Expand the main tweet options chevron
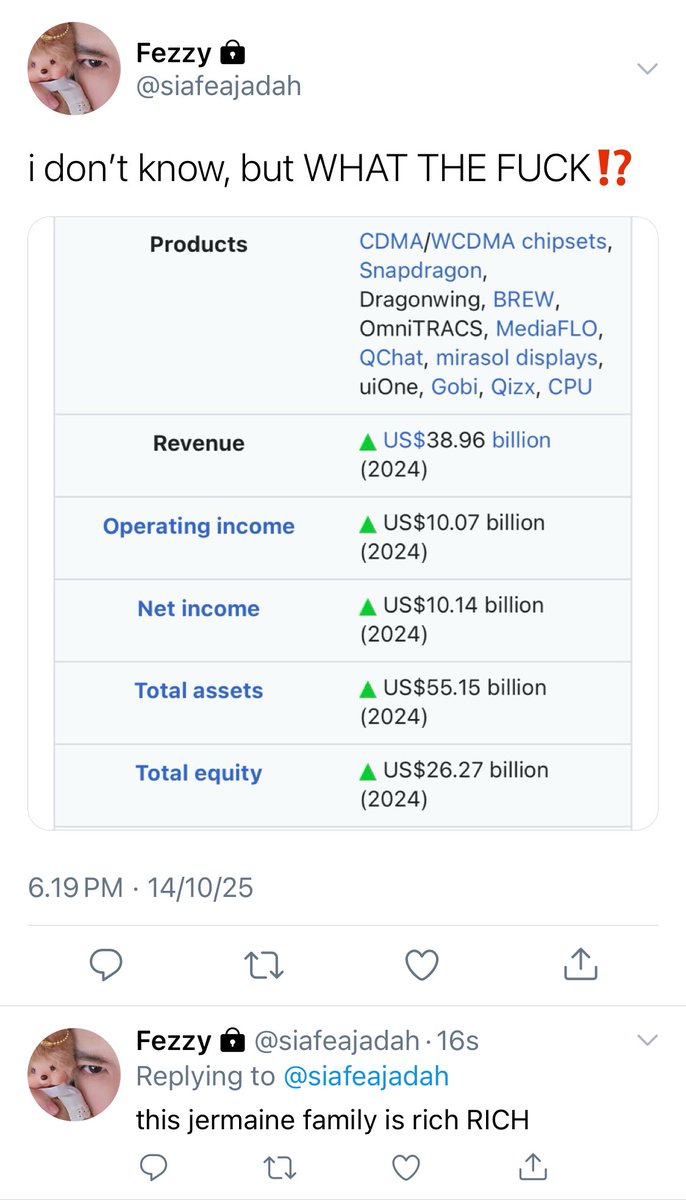Viewport: 686px width, 1200px height. coord(648,68)
